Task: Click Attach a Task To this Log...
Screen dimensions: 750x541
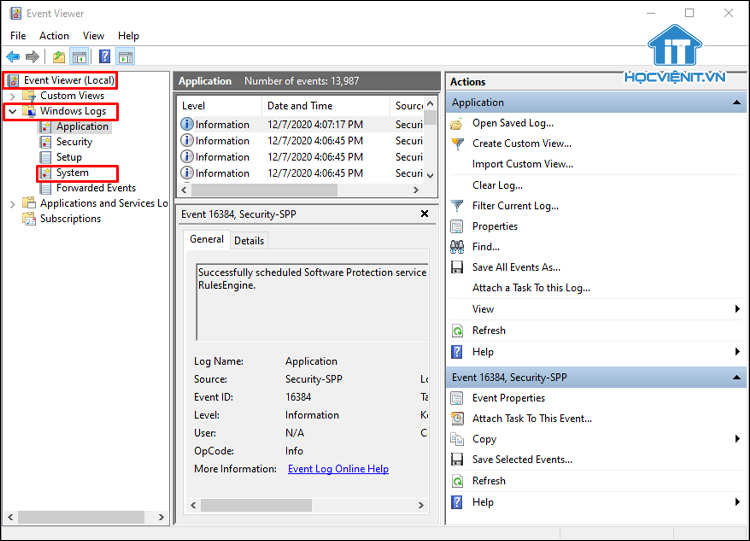Action: [531, 287]
